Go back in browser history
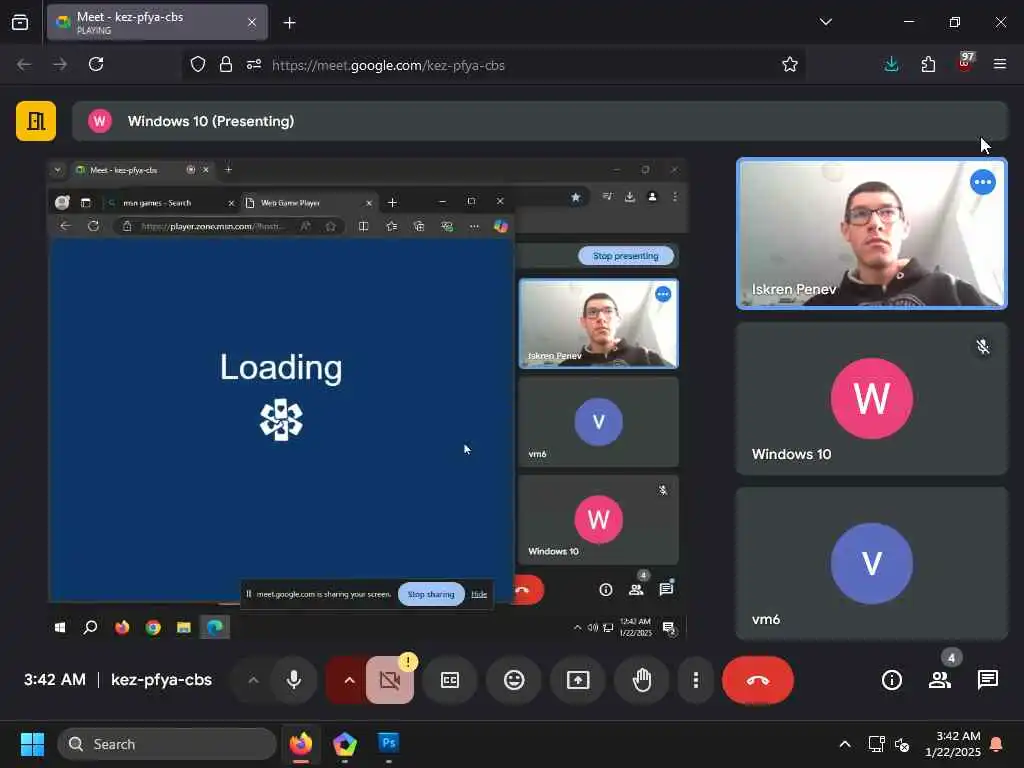The height and width of the screenshot is (768, 1024). point(24,64)
